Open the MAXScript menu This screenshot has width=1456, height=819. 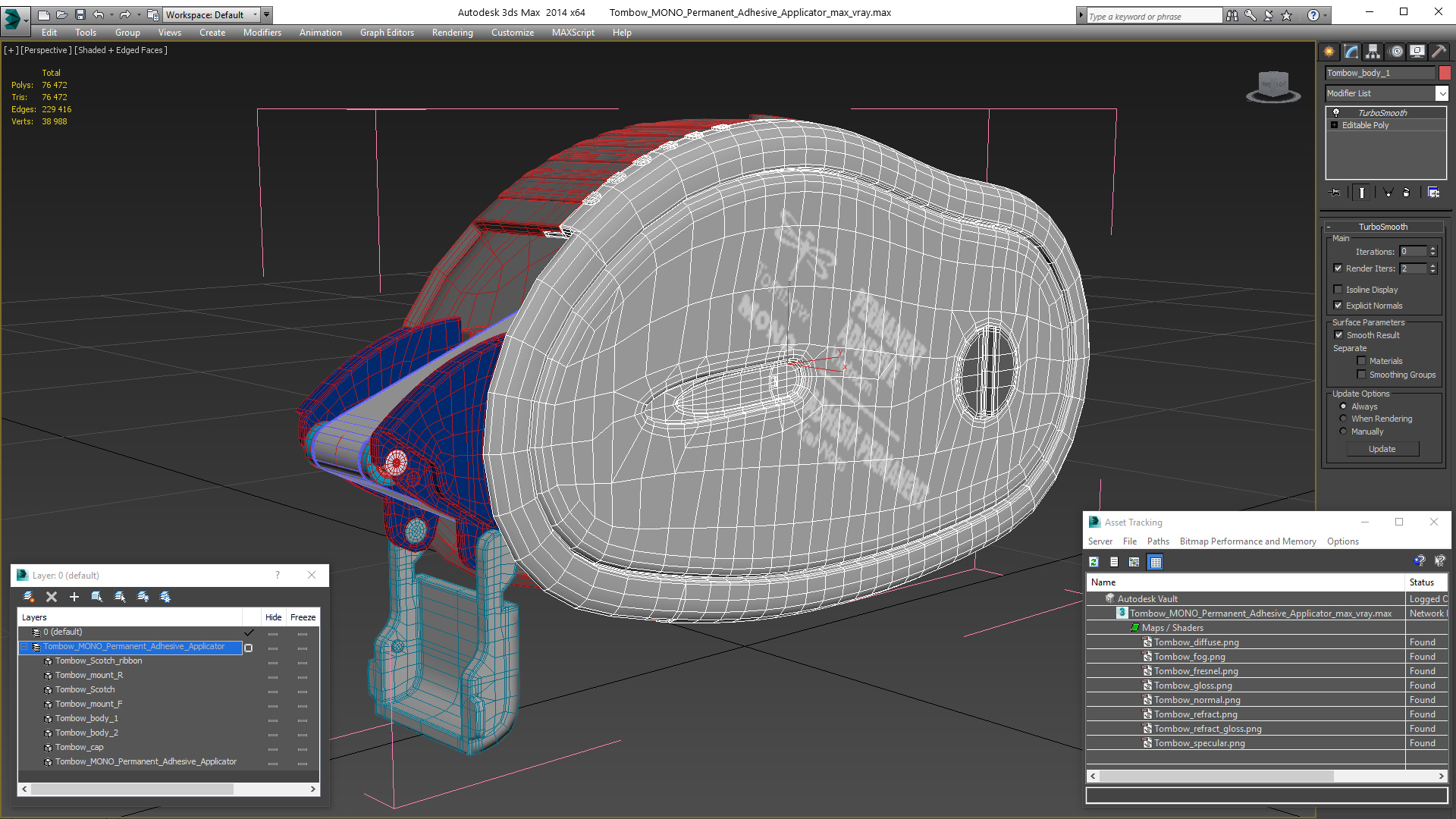pos(573,33)
